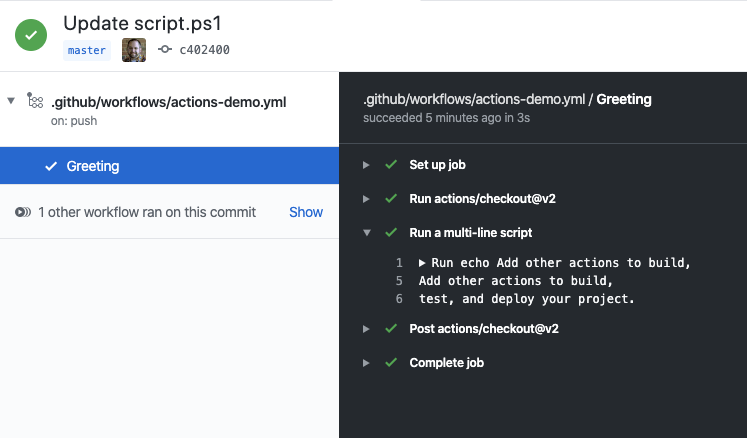Click the workflow icon next to actions-demo.yml
The image size is (747, 438).
click(x=35, y=101)
